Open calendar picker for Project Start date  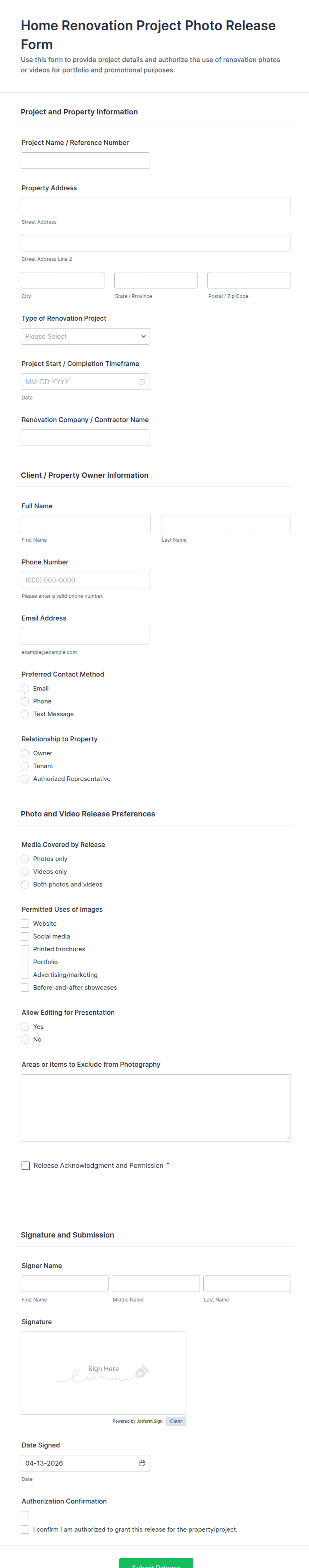click(x=142, y=382)
